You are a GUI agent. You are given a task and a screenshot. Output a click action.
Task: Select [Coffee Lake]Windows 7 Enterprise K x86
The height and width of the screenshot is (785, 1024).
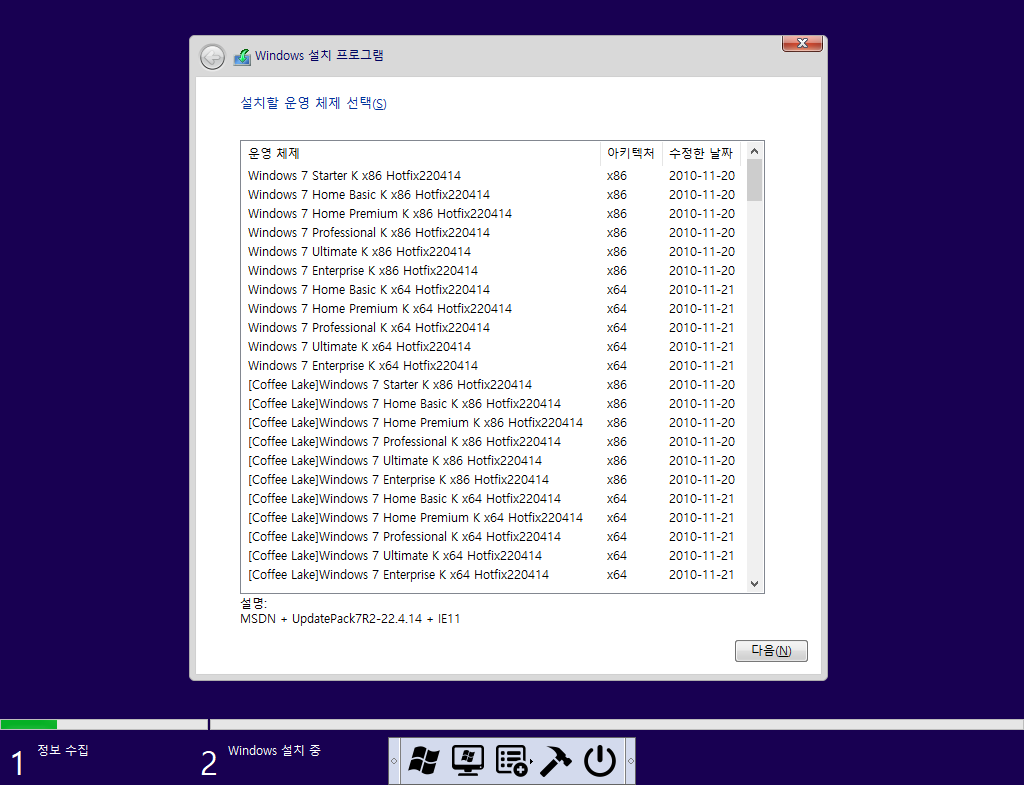492,479
